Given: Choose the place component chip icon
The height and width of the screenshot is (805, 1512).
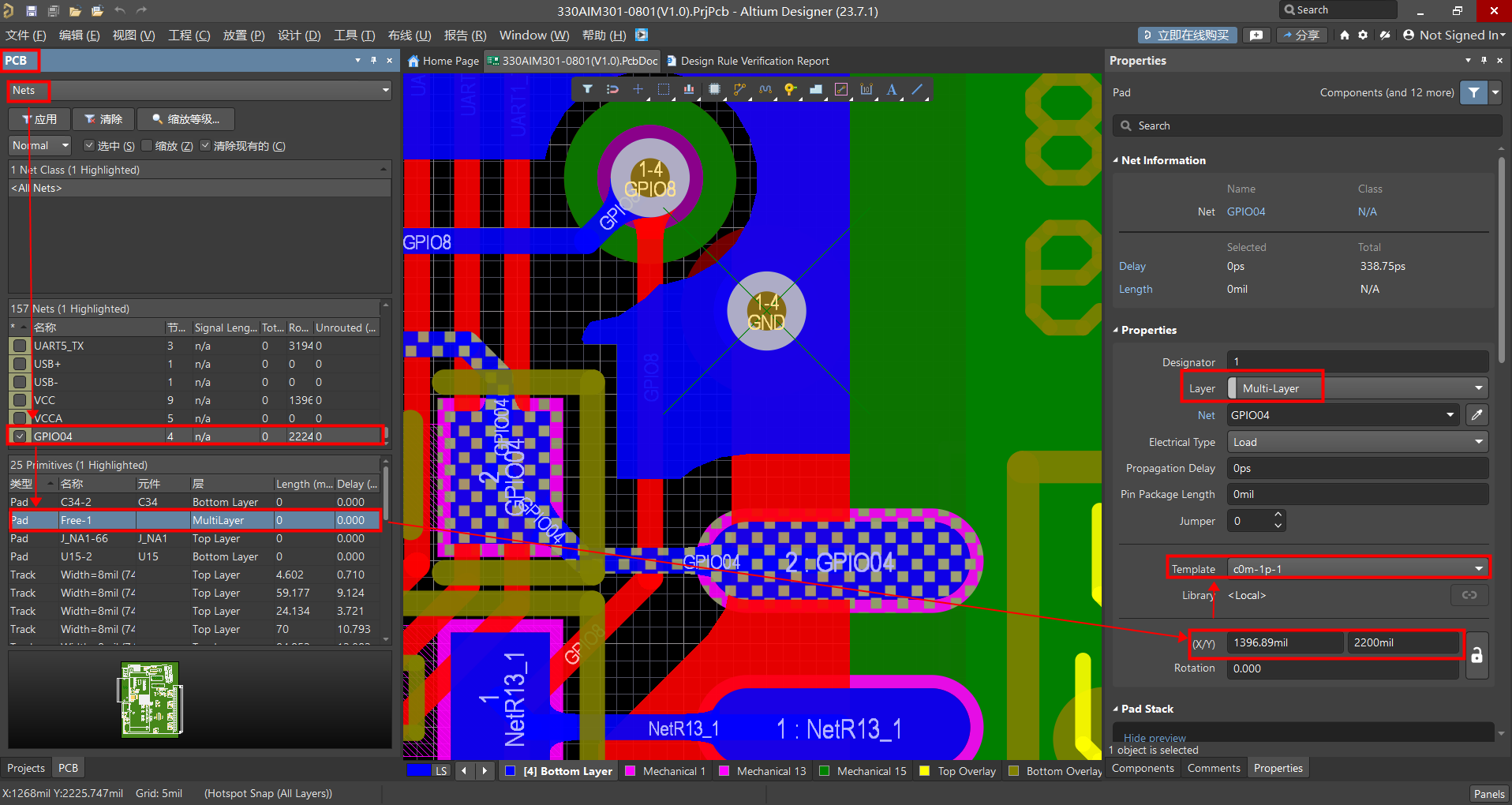Looking at the screenshot, I should click(x=714, y=90).
